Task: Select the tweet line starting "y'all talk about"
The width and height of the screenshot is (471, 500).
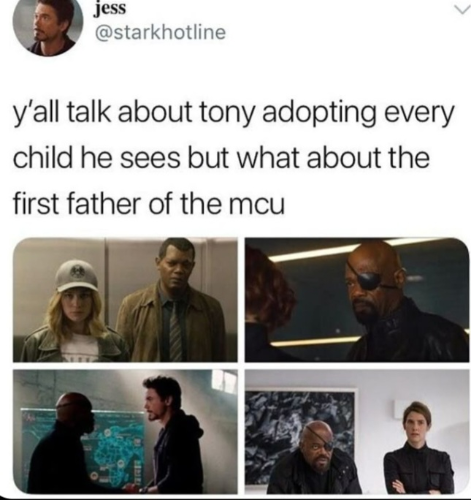Action: [233, 115]
